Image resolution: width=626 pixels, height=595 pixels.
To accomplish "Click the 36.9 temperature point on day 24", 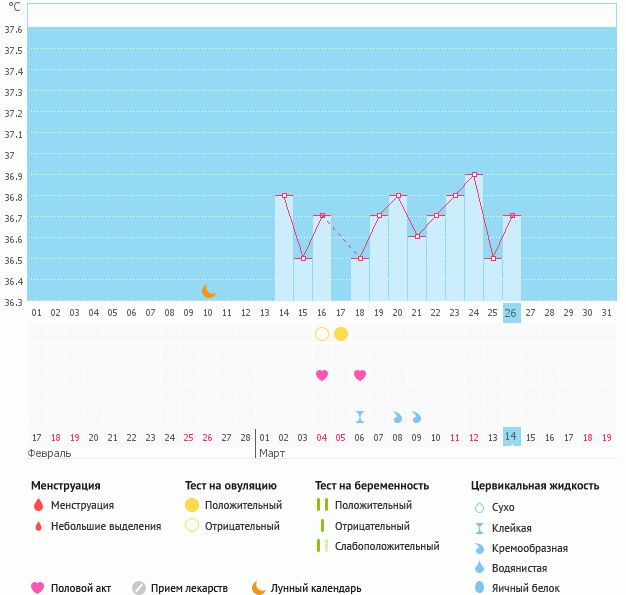I will point(474,175).
